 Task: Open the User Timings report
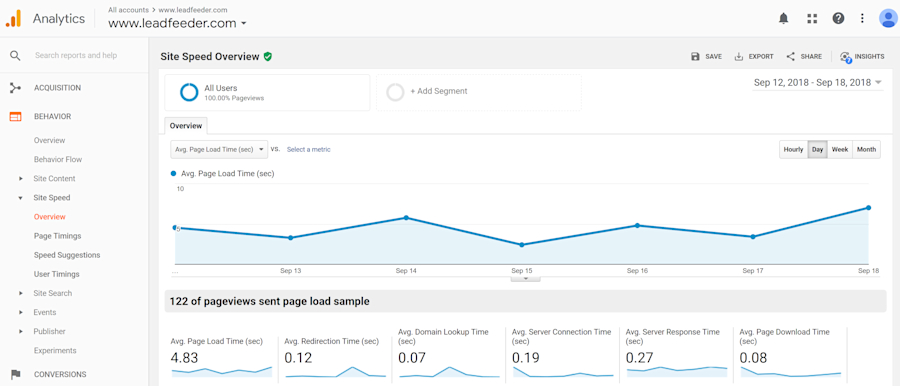point(56,274)
